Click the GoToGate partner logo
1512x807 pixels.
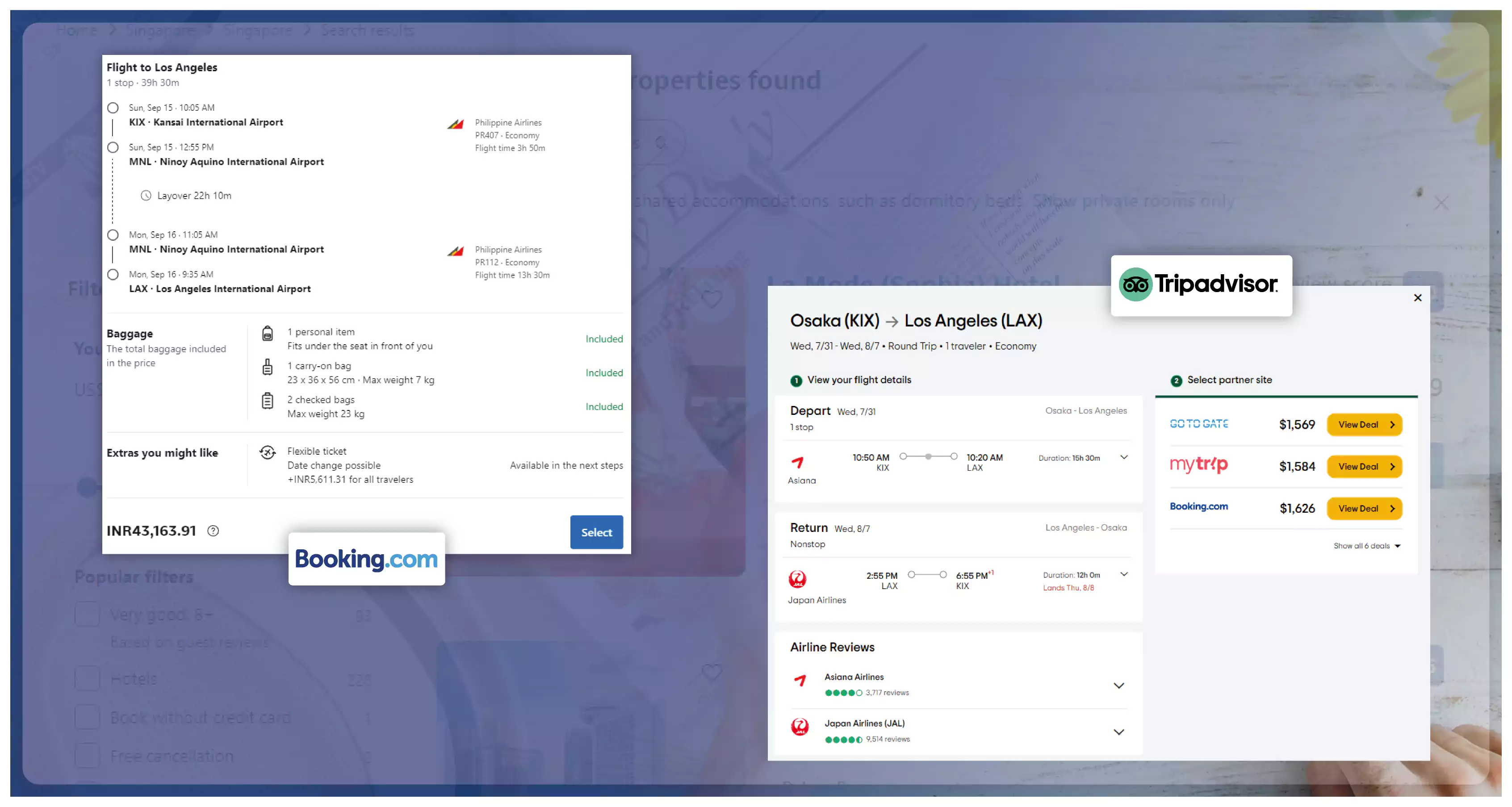1198,424
